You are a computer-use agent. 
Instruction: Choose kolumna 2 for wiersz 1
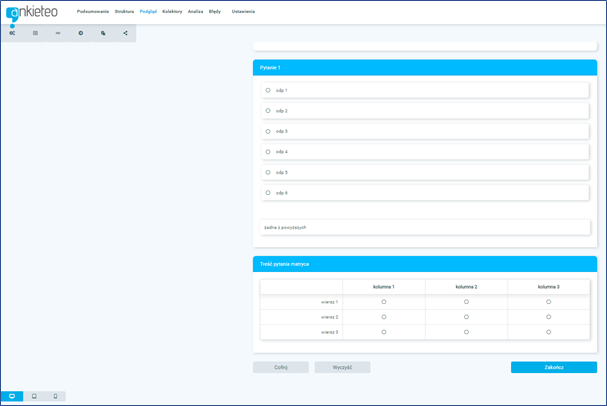(466, 301)
